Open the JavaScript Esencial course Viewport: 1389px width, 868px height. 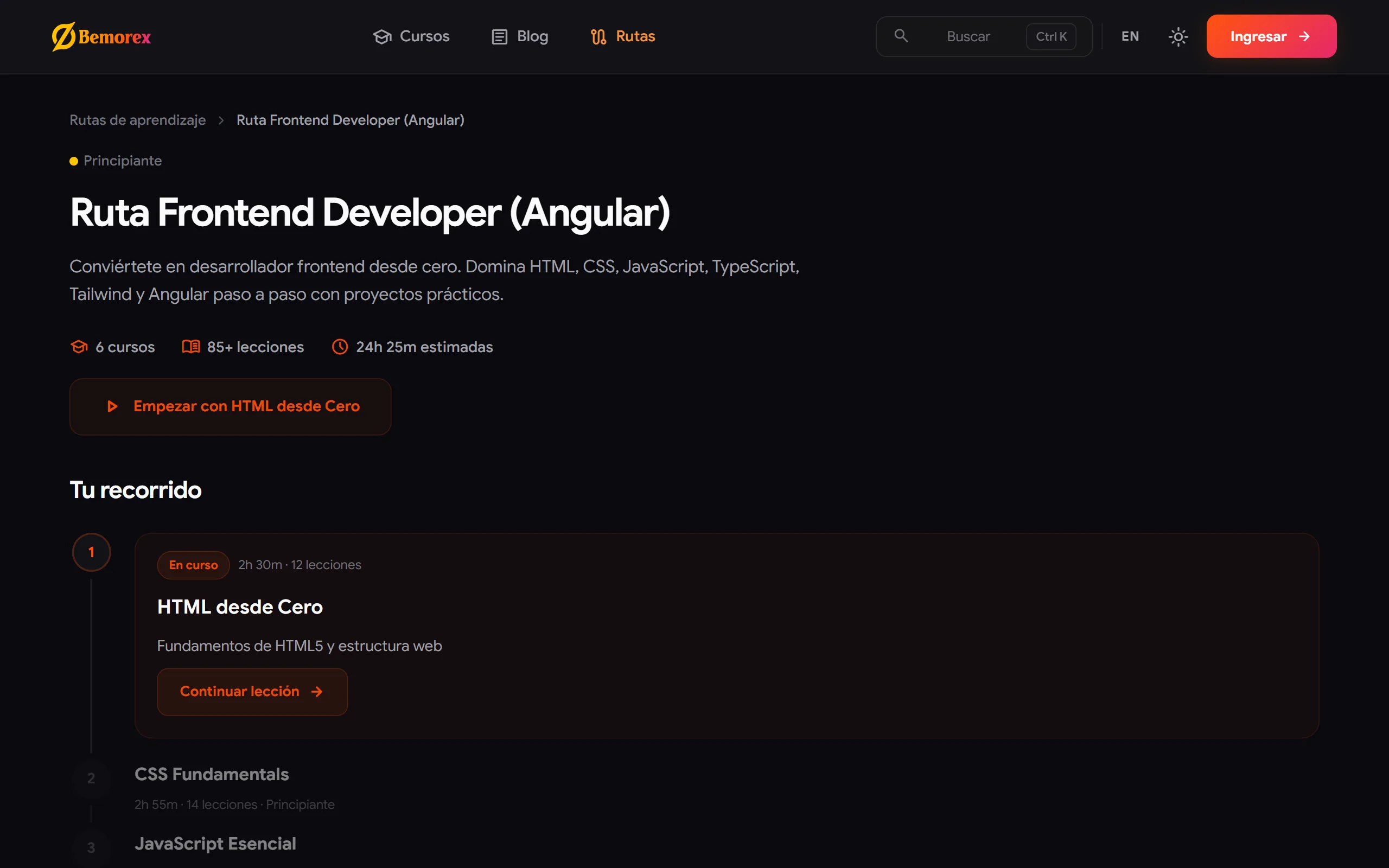coord(216,844)
